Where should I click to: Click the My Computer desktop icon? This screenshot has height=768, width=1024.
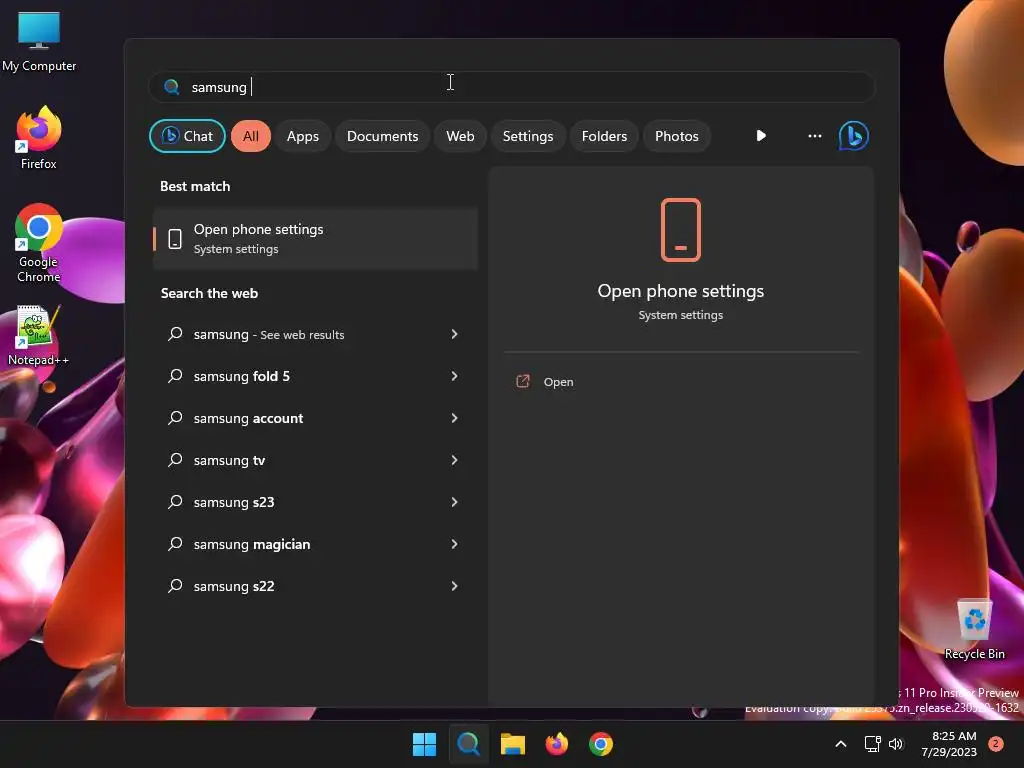[x=39, y=41]
